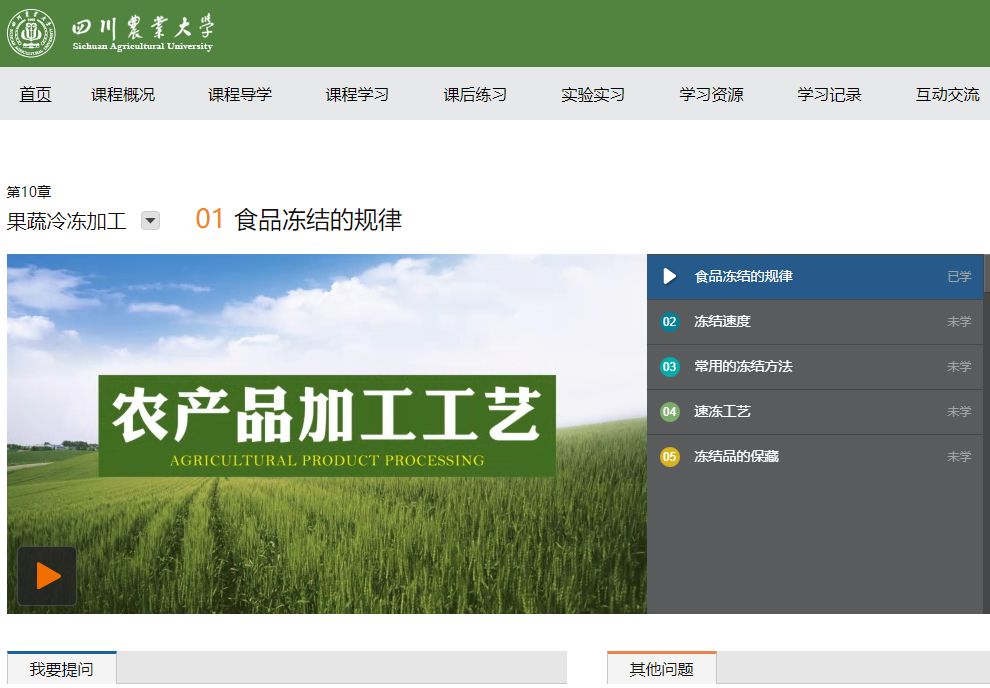Image resolution: width=990 pixels, height=688 pixels.
Task: Click the 02 number badge icon
Action: [669, 322]
